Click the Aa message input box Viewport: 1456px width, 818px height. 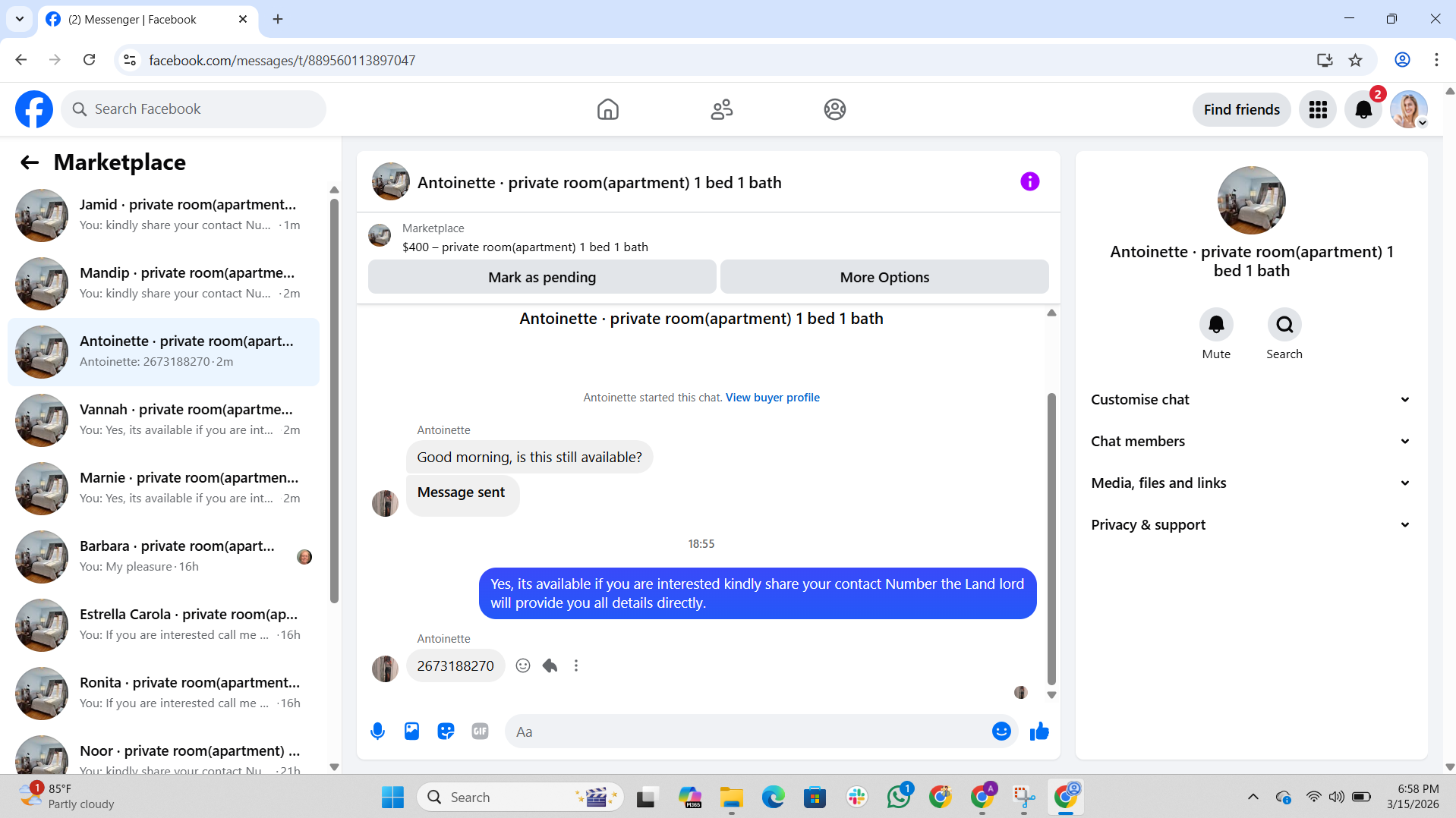click(x=748, y=731)
